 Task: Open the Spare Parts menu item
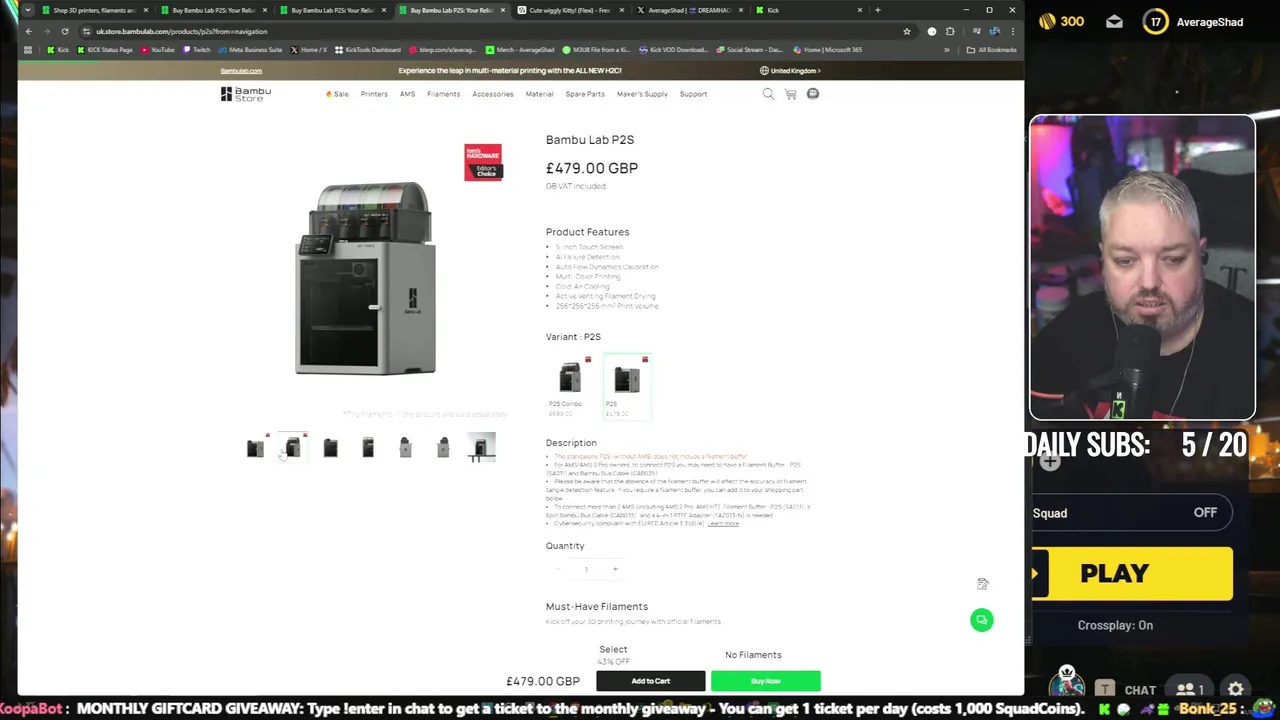coord(585,94)
